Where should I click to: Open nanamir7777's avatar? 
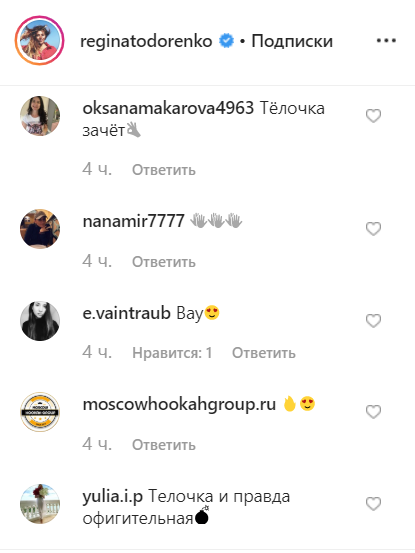[x=40, y=229]
